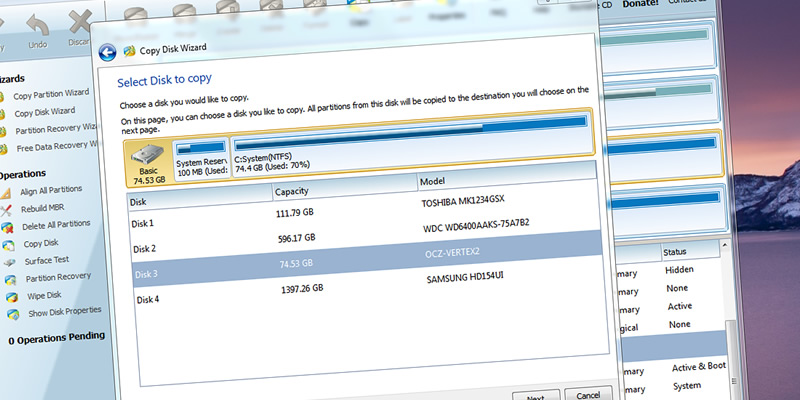Click the OCZ-VERTEX2 model cell
The width and height of the screenshot is (800, 400).
pos(452,253)
